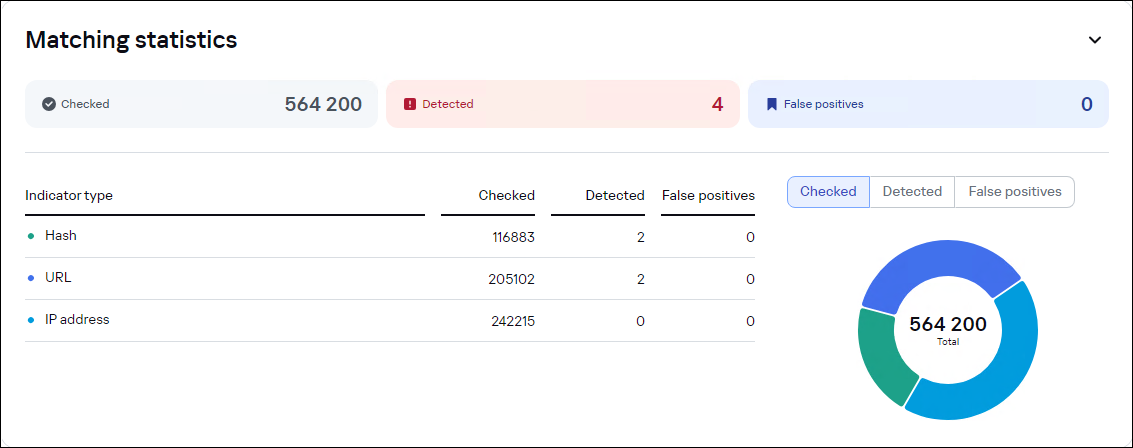Collapse the Matching statistics panel

pos(1095,40)
